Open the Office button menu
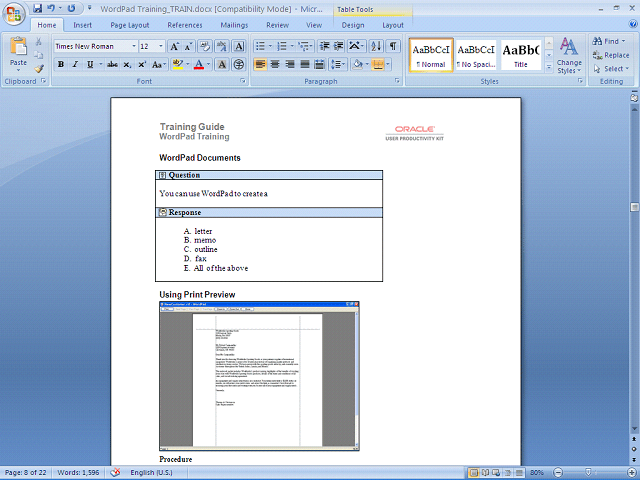This screenshot has height=480, width=640. (x=13, y=14)
